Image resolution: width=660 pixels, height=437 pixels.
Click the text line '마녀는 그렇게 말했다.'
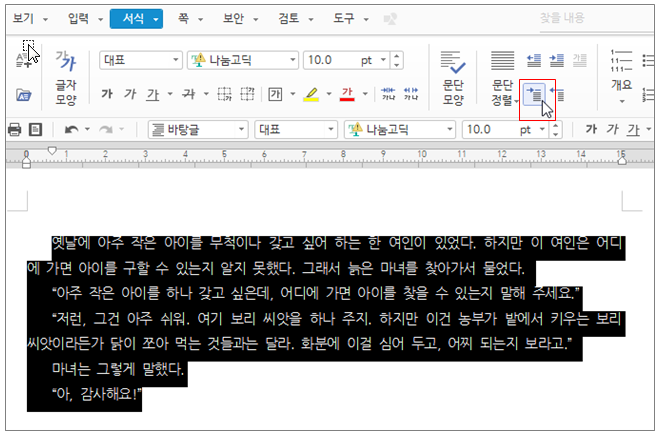[x=118, y=369]
